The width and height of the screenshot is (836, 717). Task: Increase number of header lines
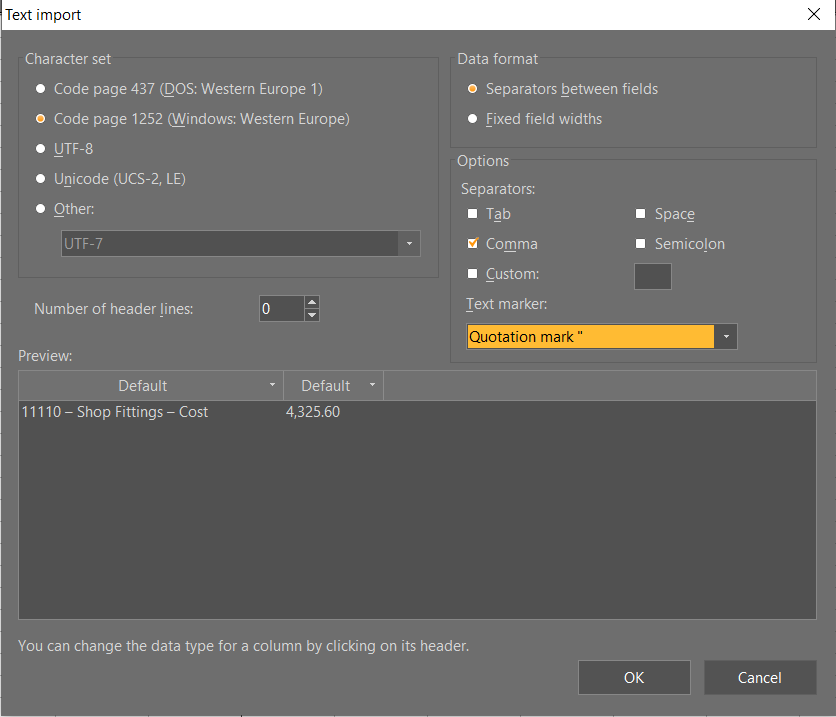312,303
